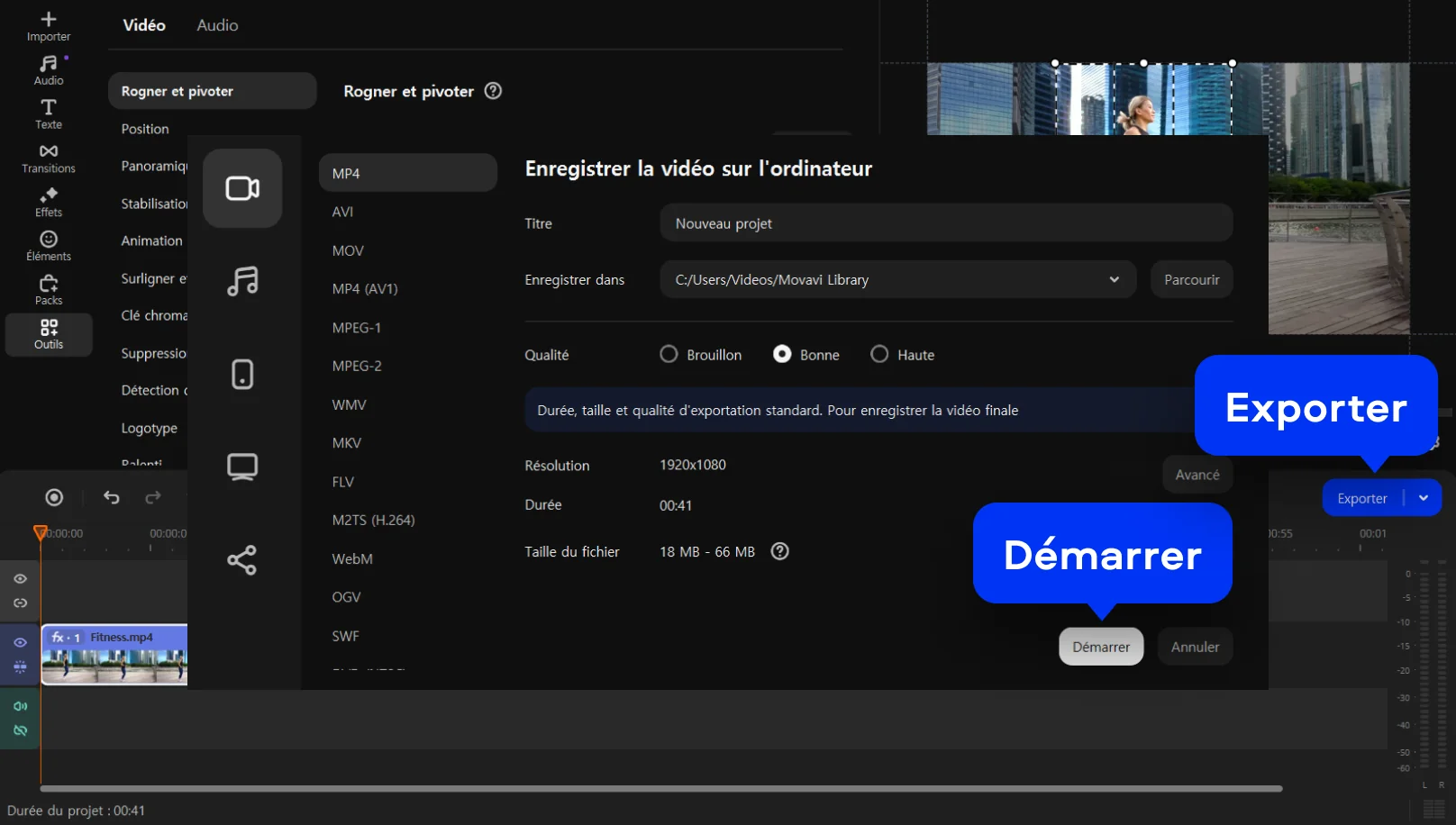Switch to the Audio tab

(x=217, y=25)
